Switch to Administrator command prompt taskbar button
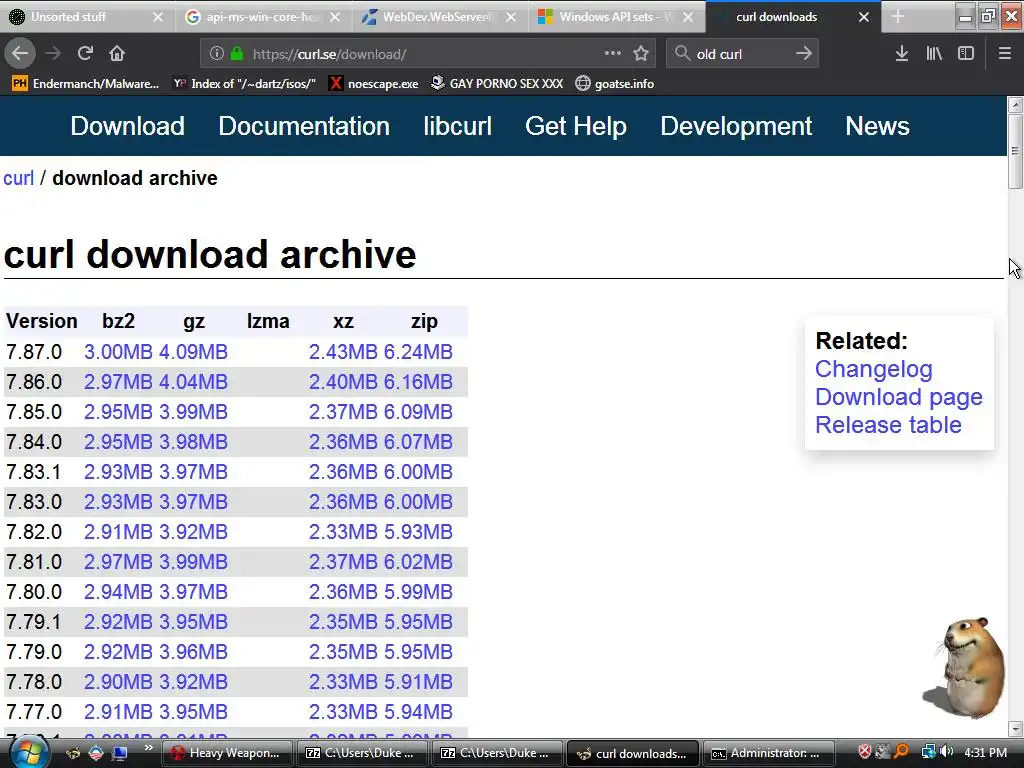The image size is (1024, 768). pyautogui.click(x=769, y=753)
